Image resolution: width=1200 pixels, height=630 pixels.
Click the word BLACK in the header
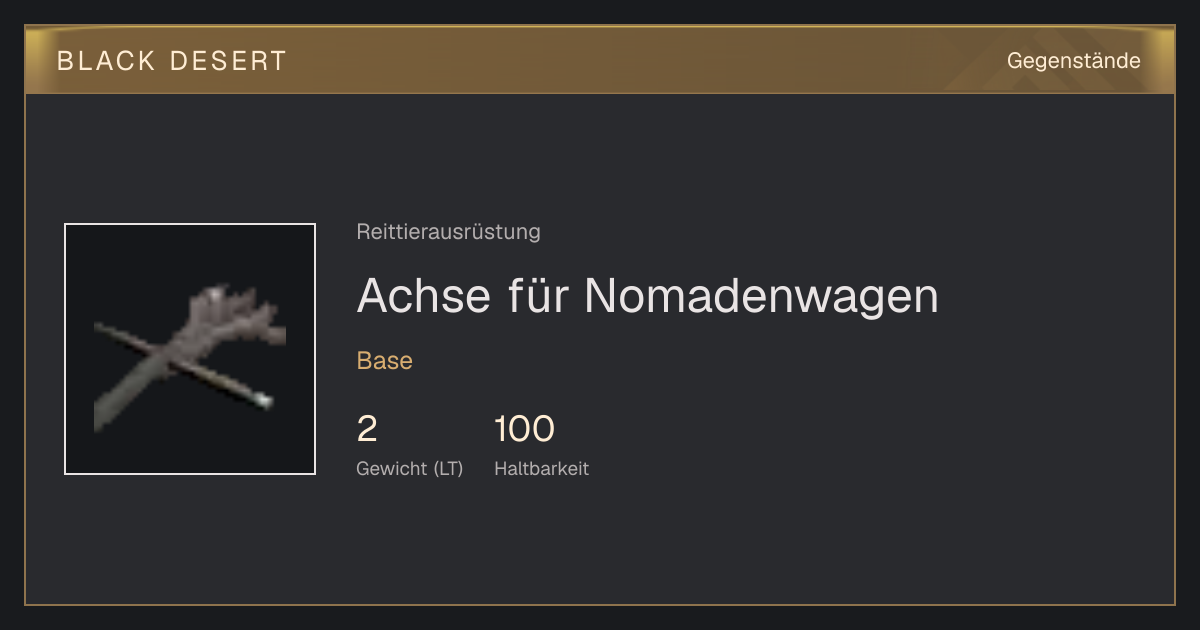107,61
